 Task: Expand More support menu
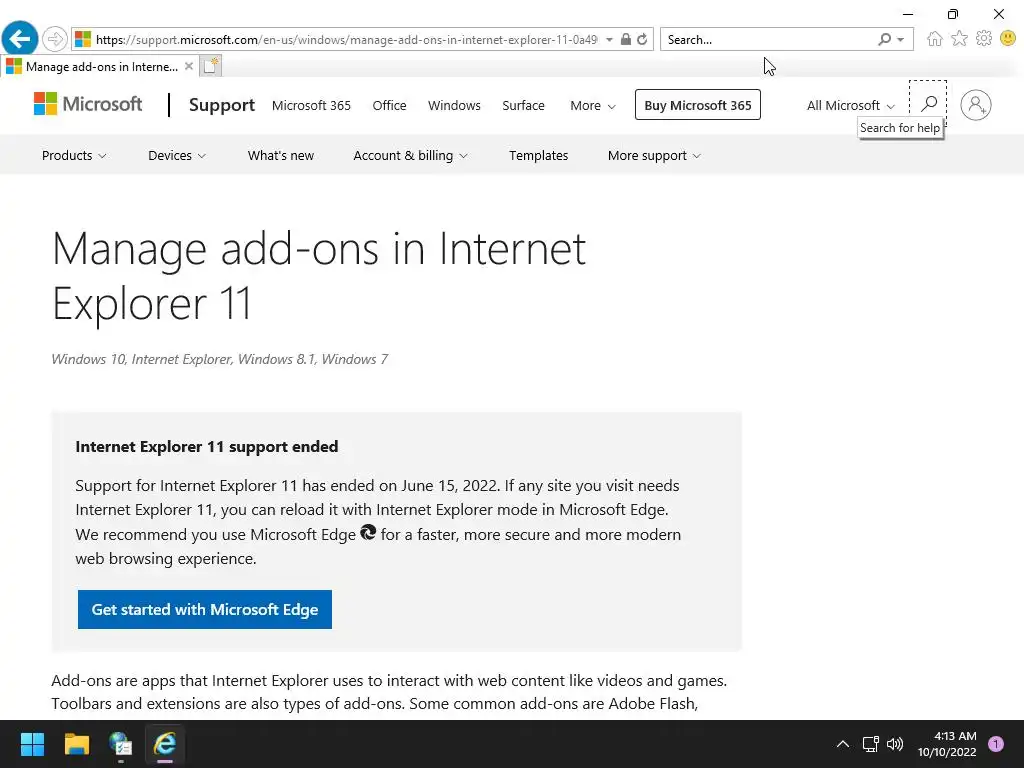click(654, 155)
